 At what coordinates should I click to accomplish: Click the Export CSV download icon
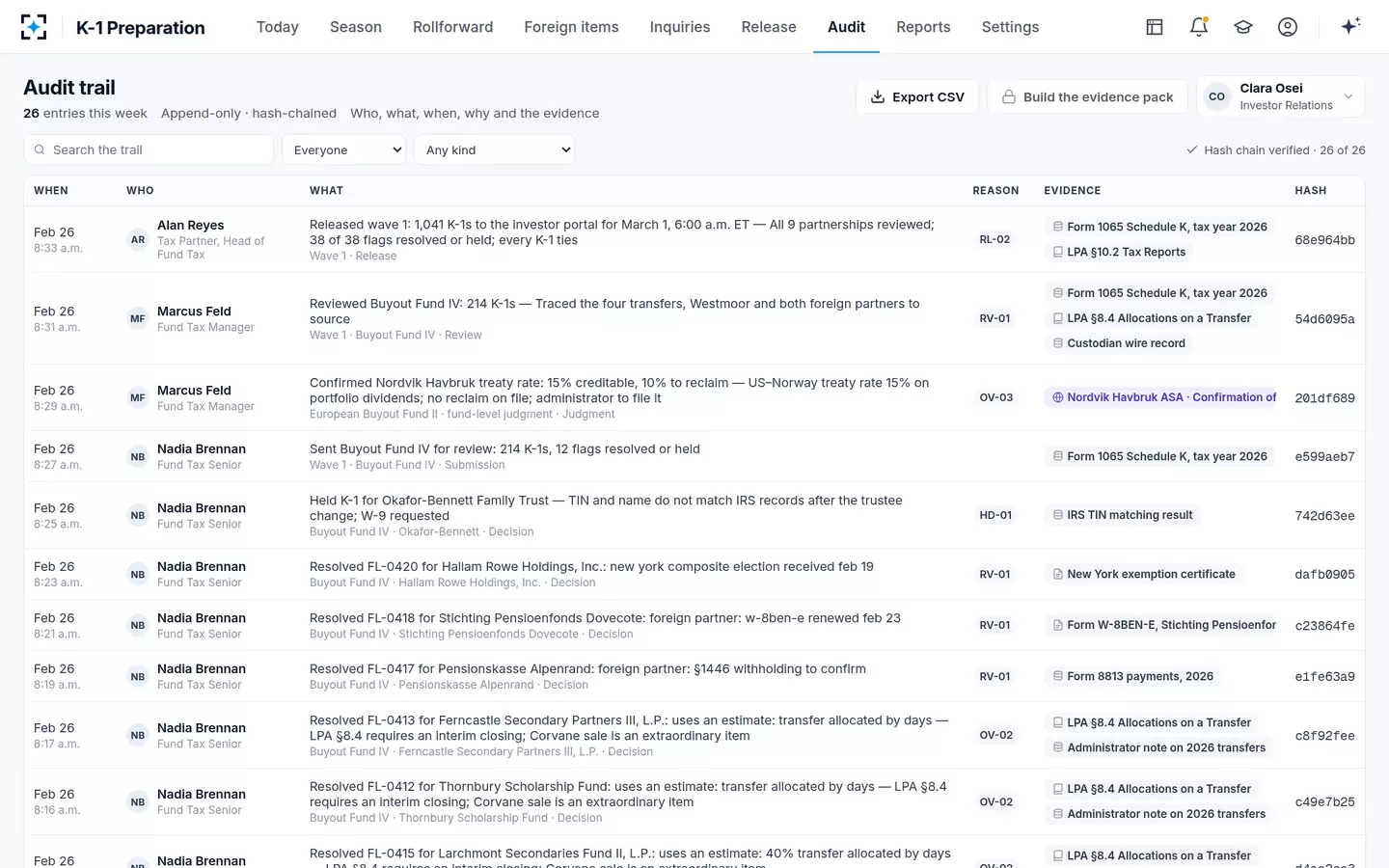click(x=878, y=96)
